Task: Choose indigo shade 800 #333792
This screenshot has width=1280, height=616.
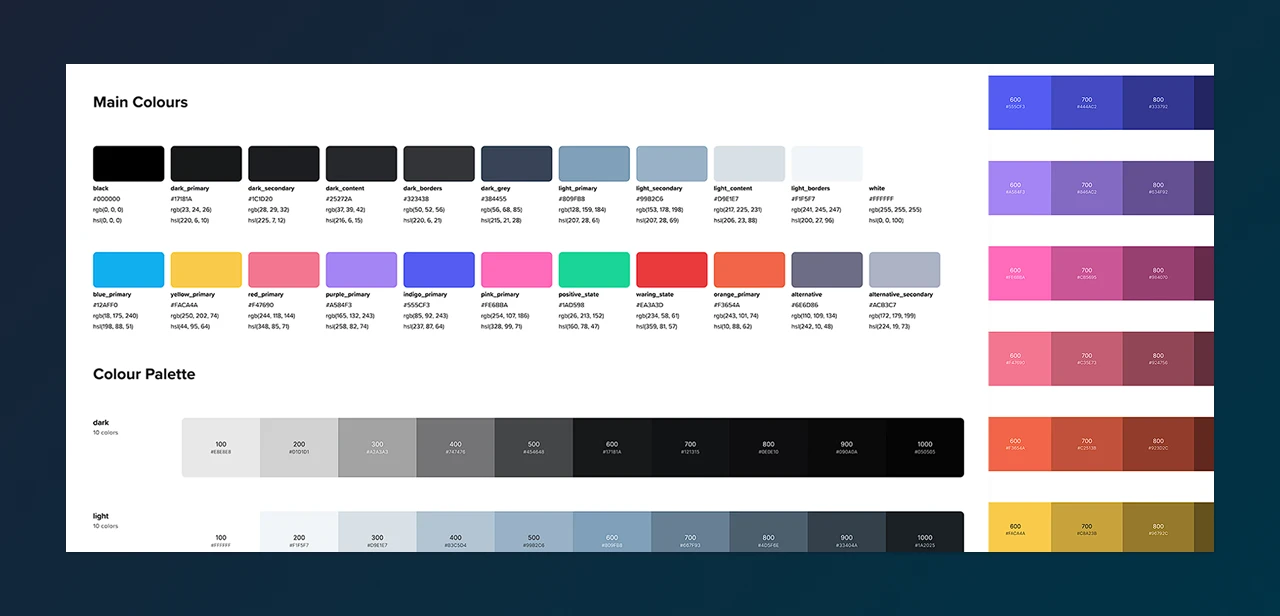Action: pyautogui.click(x=1158, y=102)
